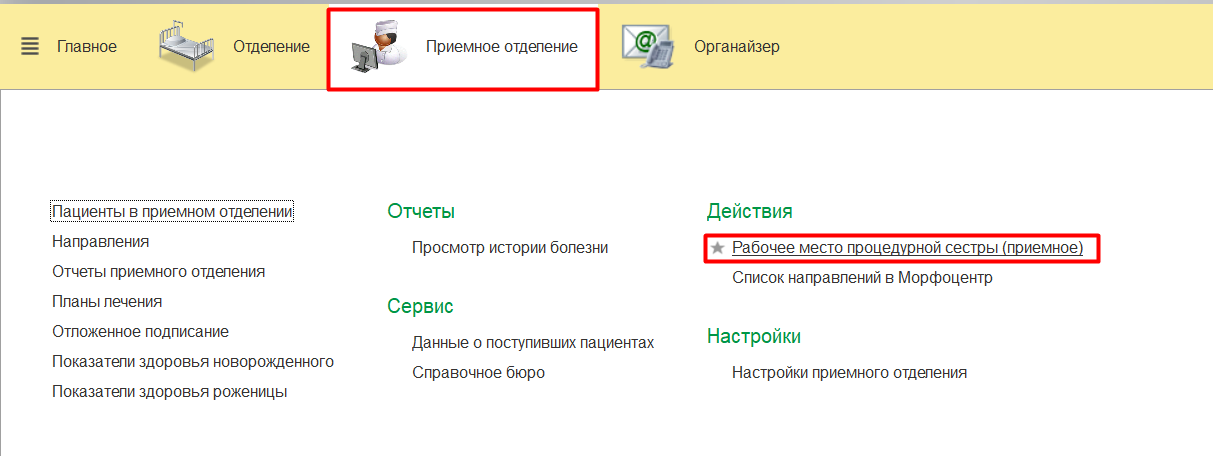Open Настройки приемного отделения
1213x456 pixels.
point(849,372)
